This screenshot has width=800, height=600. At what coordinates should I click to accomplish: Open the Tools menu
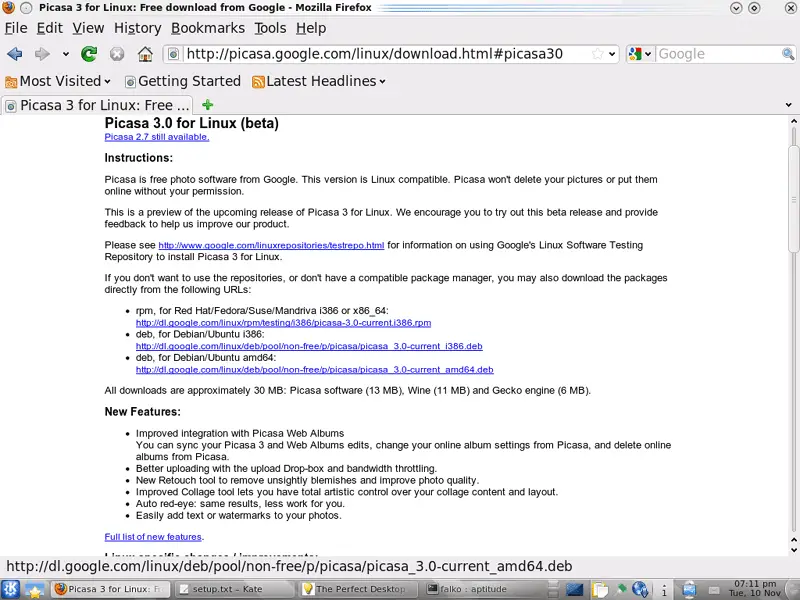click(x=270, y=28)
